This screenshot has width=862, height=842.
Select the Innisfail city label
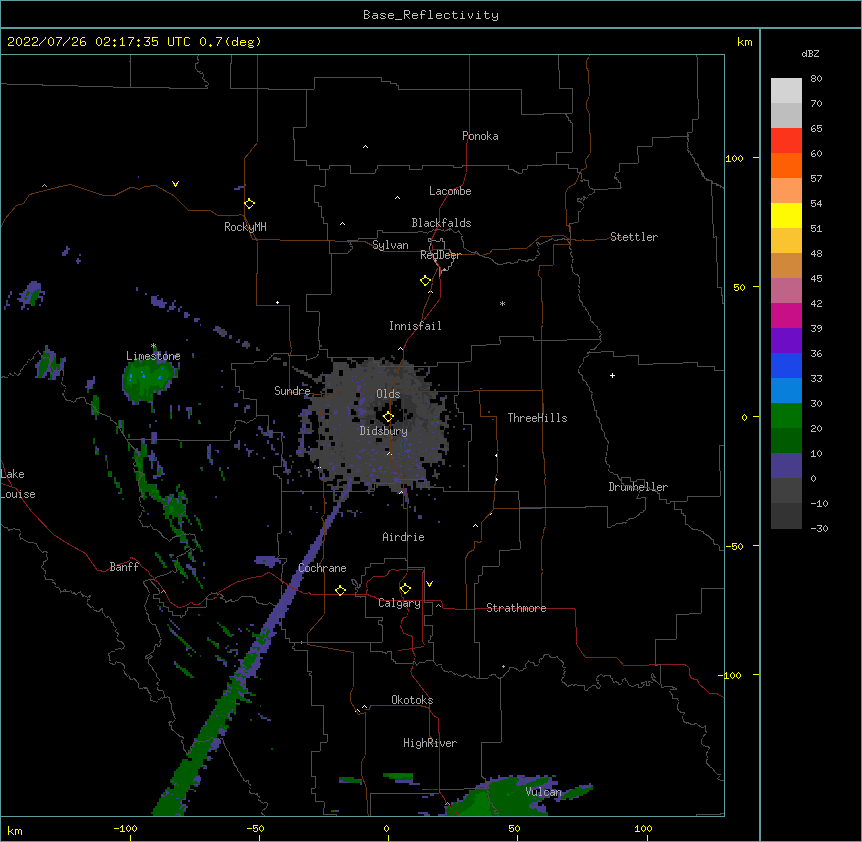point(415,326)
